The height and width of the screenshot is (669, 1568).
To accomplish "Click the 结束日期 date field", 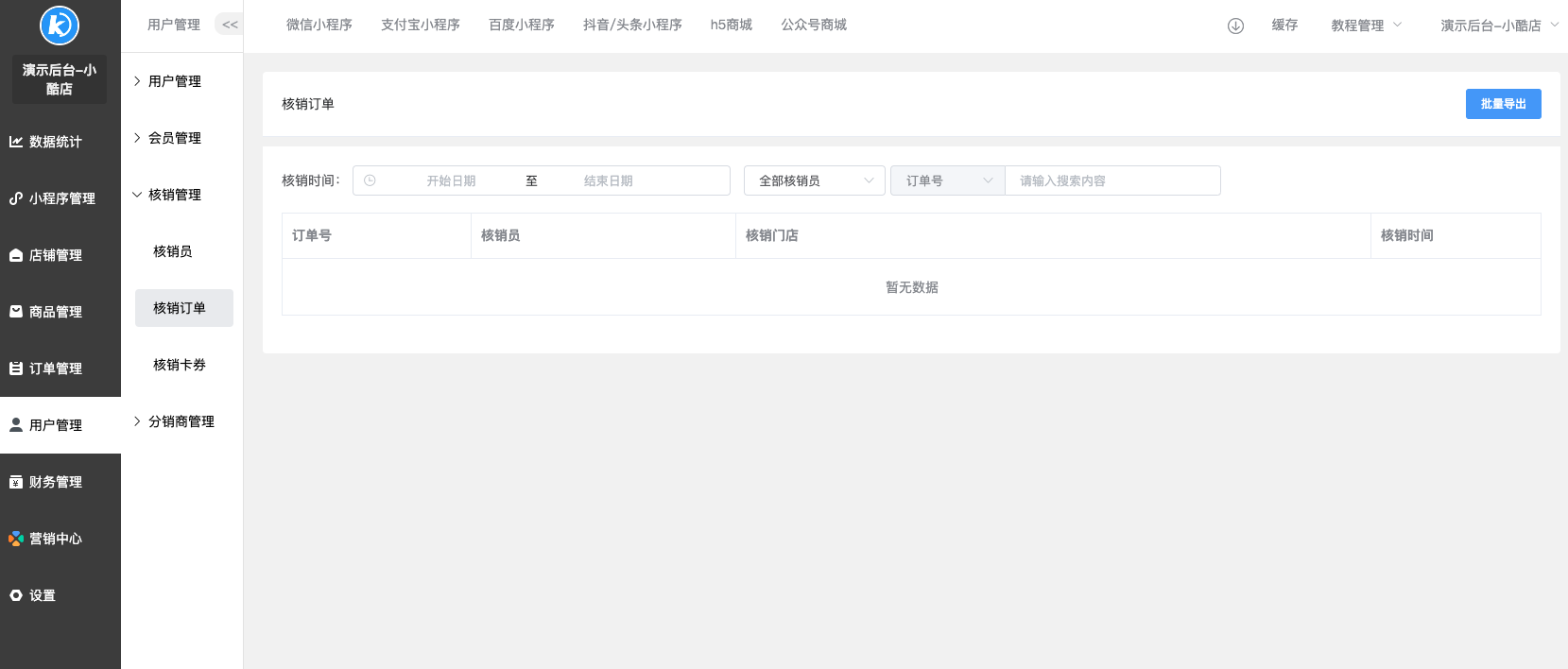I will pos(609,180).
